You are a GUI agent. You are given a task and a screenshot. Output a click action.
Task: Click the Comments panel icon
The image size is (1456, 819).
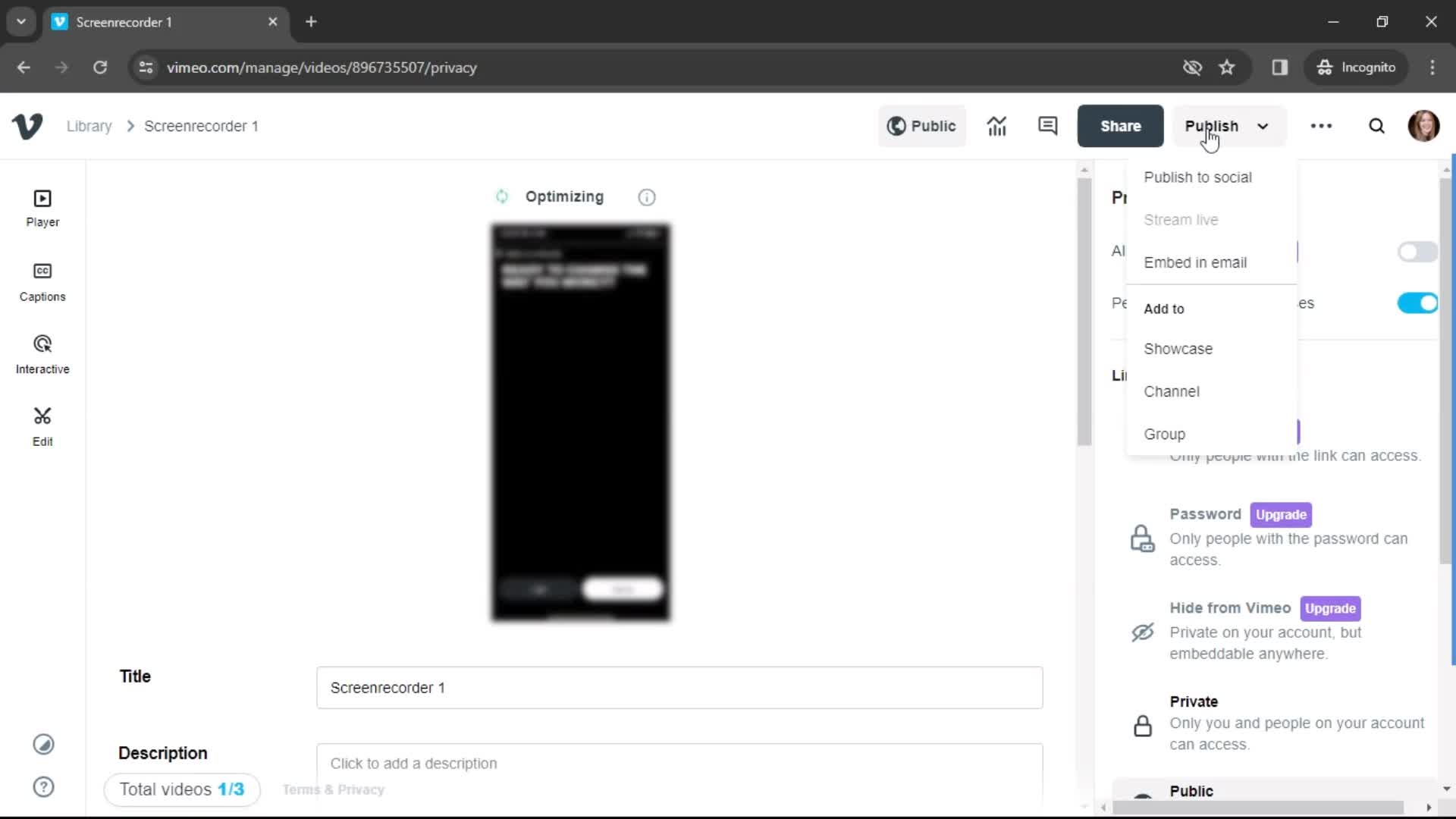point(1047,125)
